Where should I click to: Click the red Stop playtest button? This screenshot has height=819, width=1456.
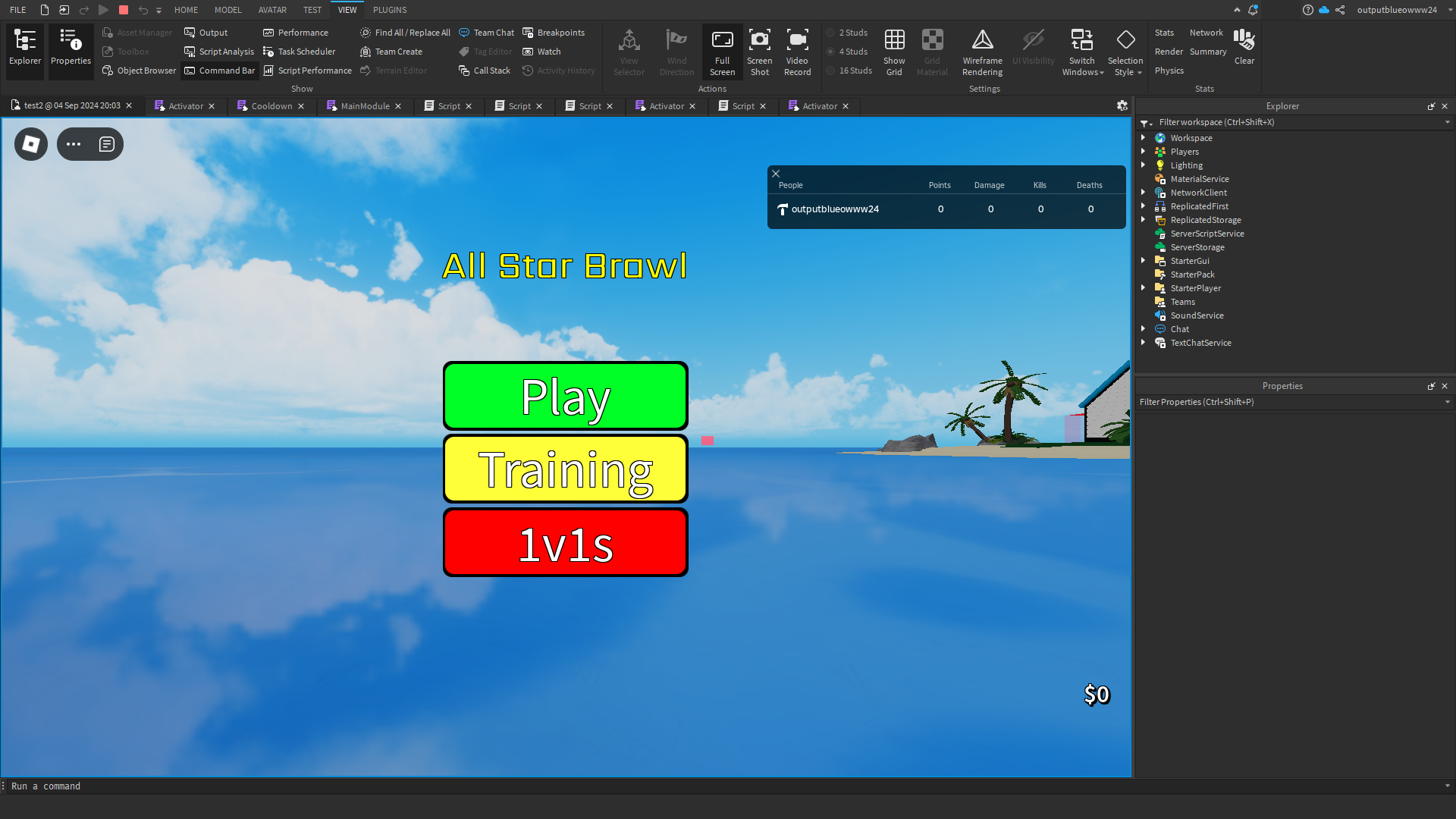(x=124, y=10)
